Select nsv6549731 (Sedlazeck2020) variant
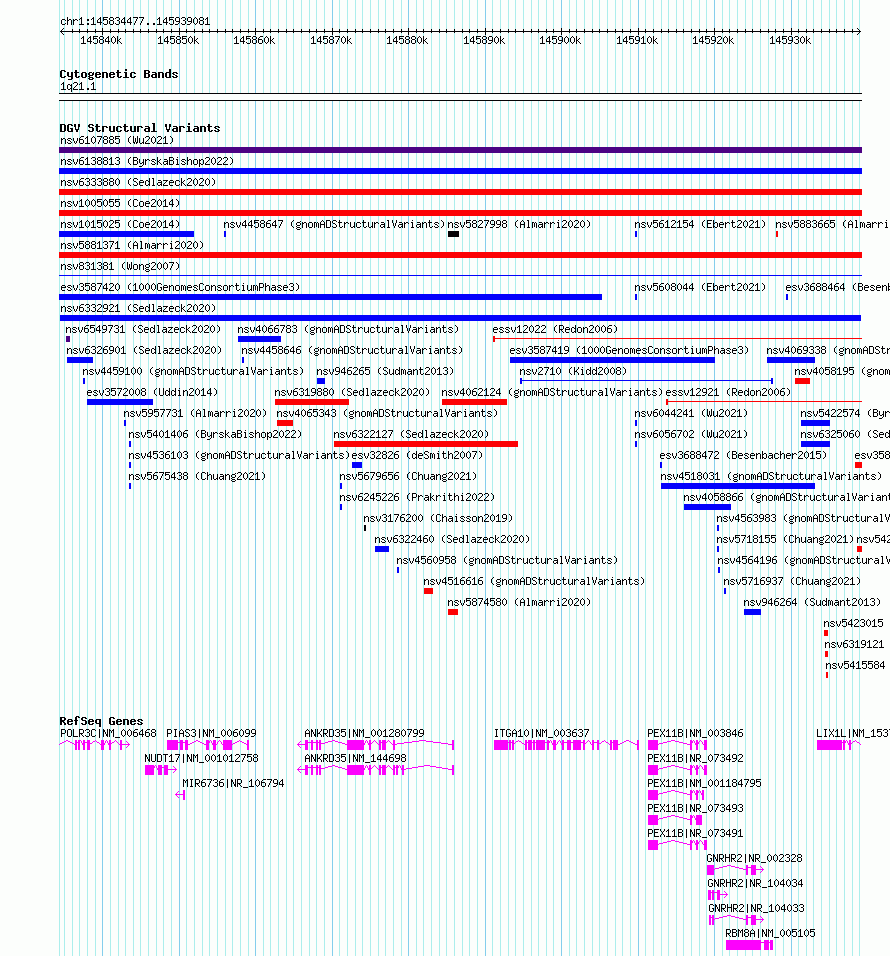Viewport: 890px width, 956px height. [x=143, y=329]
